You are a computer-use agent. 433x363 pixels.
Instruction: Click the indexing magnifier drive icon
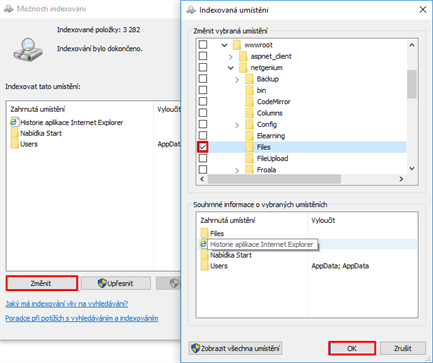tap(28, 50)
